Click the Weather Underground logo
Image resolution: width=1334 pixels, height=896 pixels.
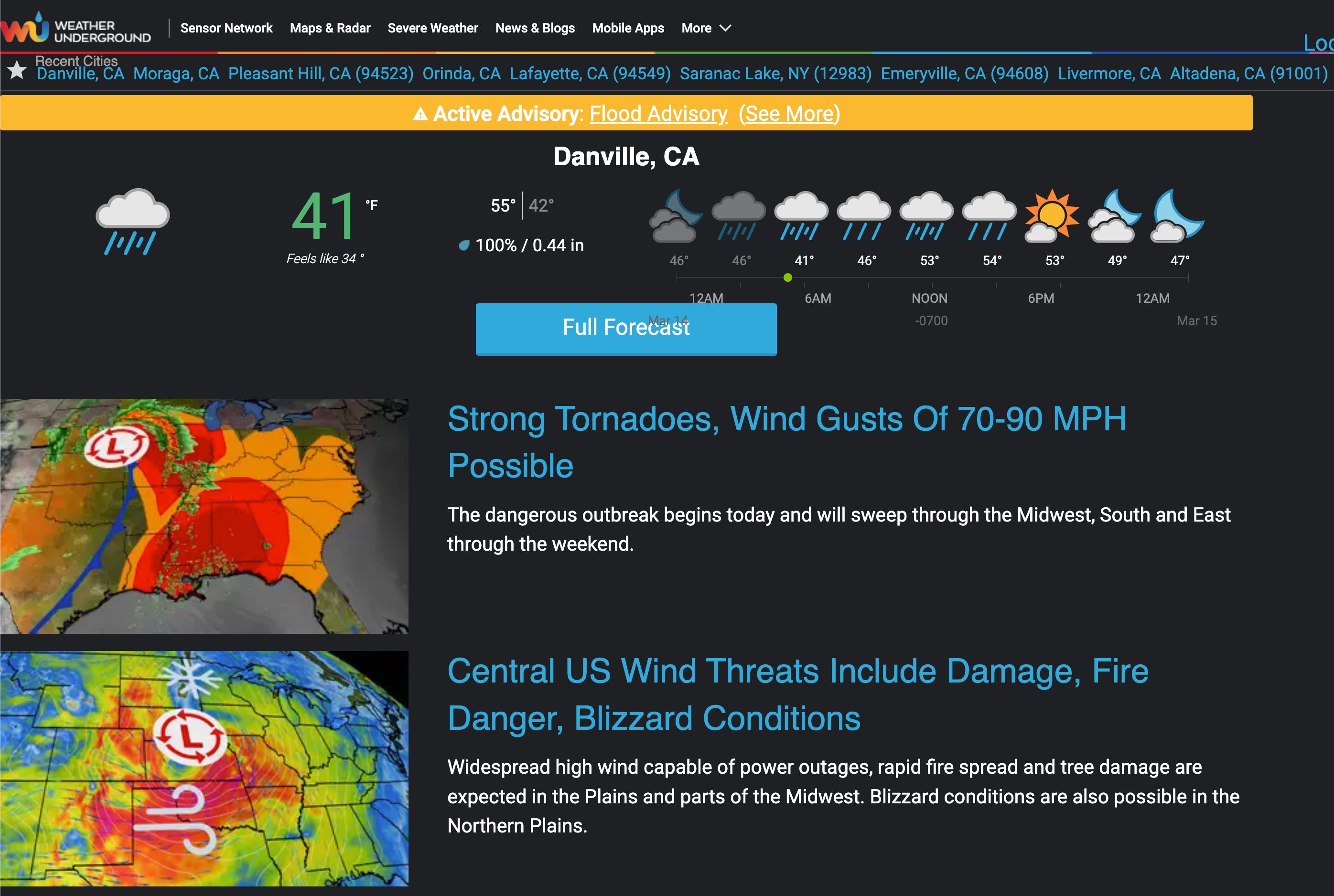(76, 29)
